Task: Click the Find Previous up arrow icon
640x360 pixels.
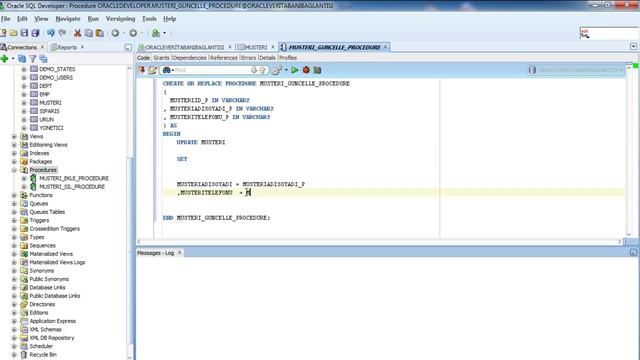Action: pos(262,70)
